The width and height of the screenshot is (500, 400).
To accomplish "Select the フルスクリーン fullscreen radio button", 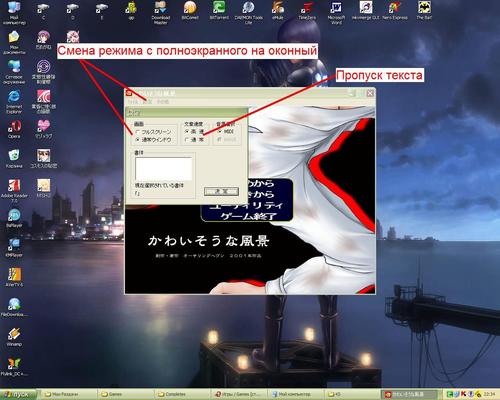I will (x=153, y=132).
